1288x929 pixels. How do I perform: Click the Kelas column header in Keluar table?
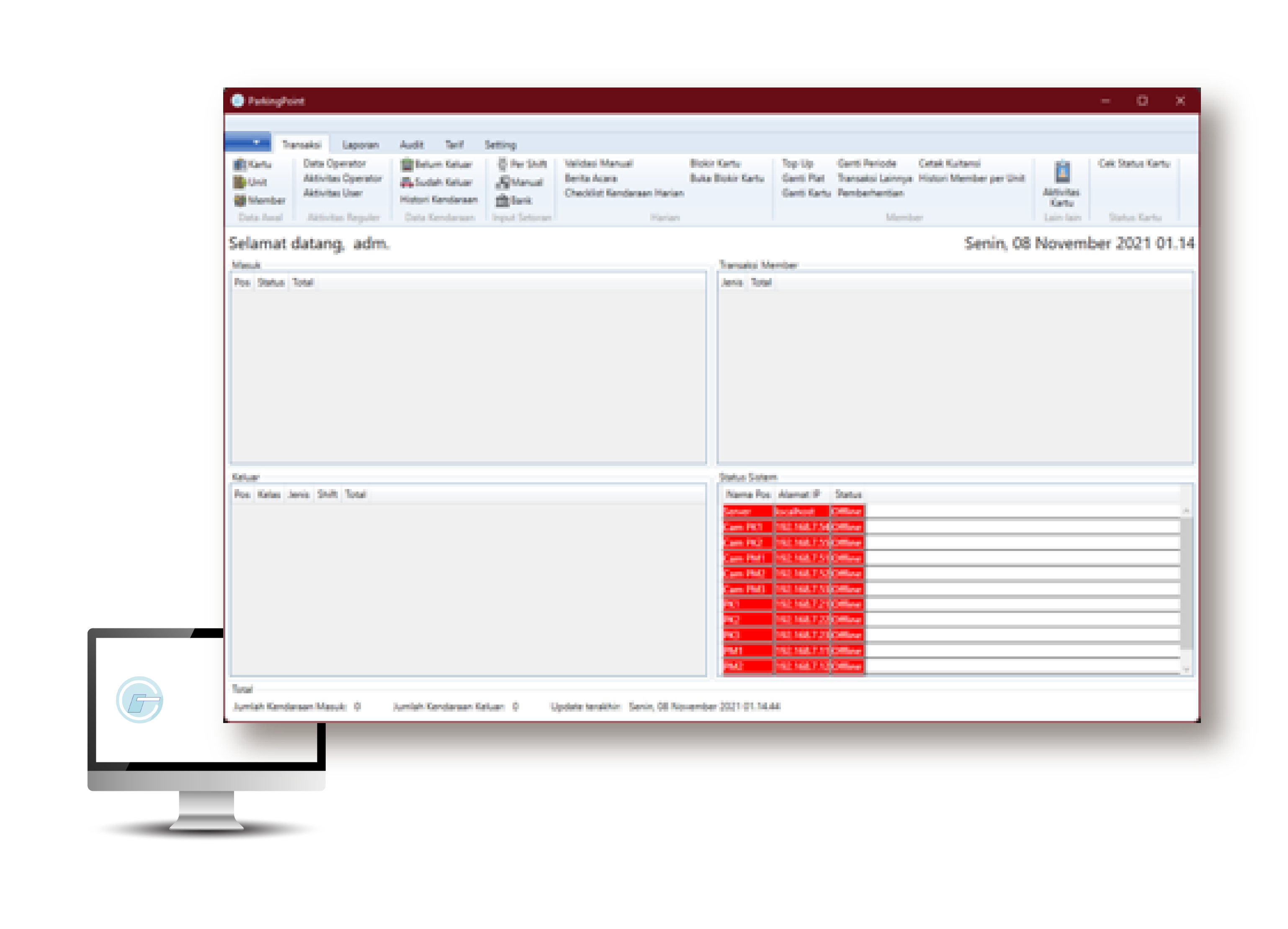click(269, 494)
